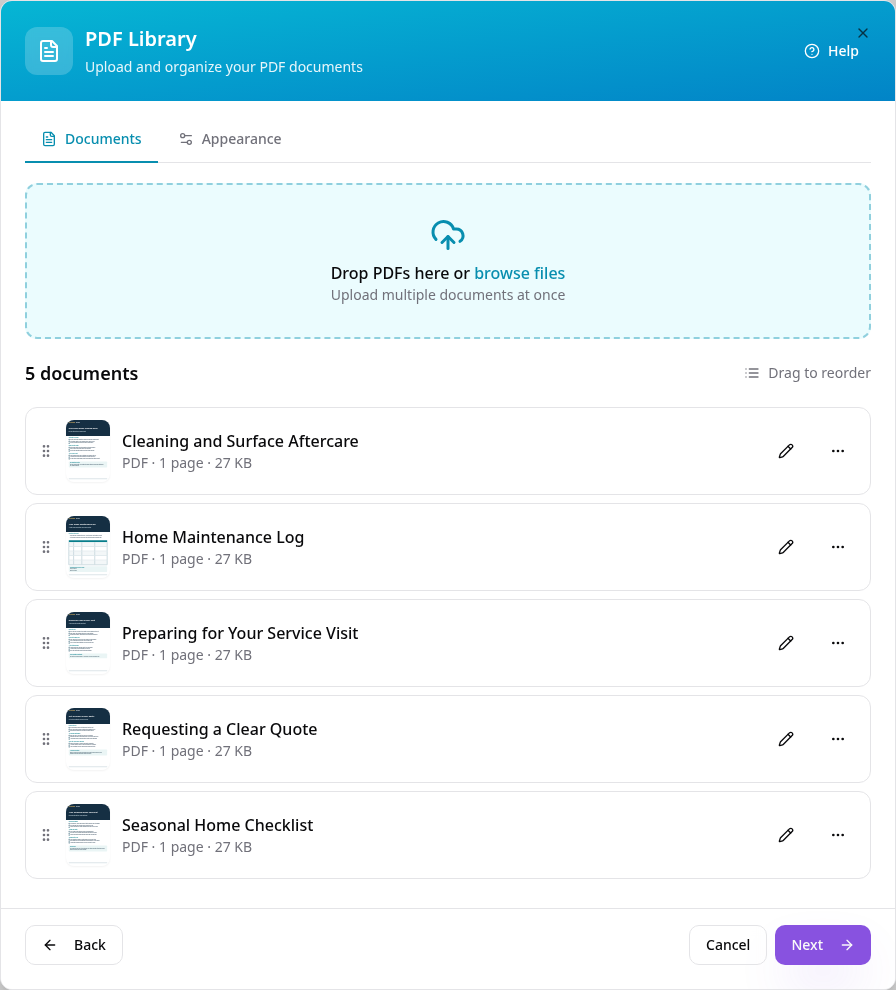Select the Cleaning and Surface Aftercare title
Screen dimensions: 896x990
[240, 441]
